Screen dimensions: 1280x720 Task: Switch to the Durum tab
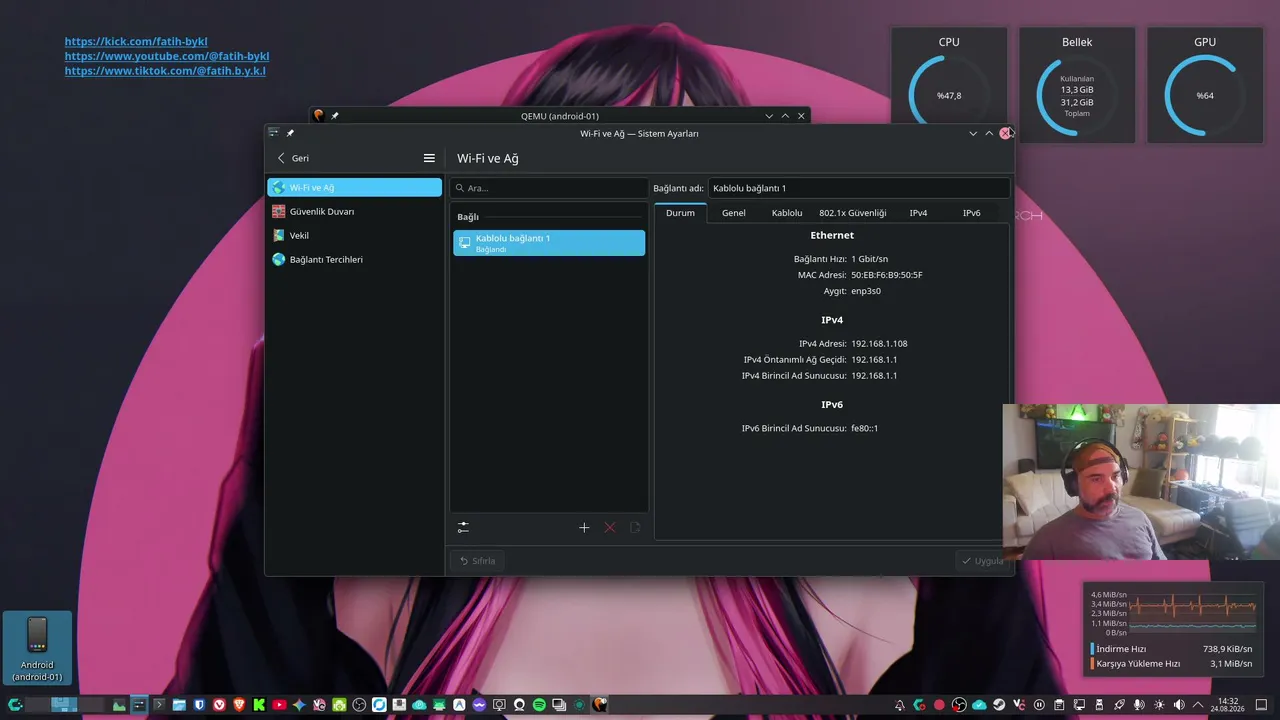(x=680, y=213)
